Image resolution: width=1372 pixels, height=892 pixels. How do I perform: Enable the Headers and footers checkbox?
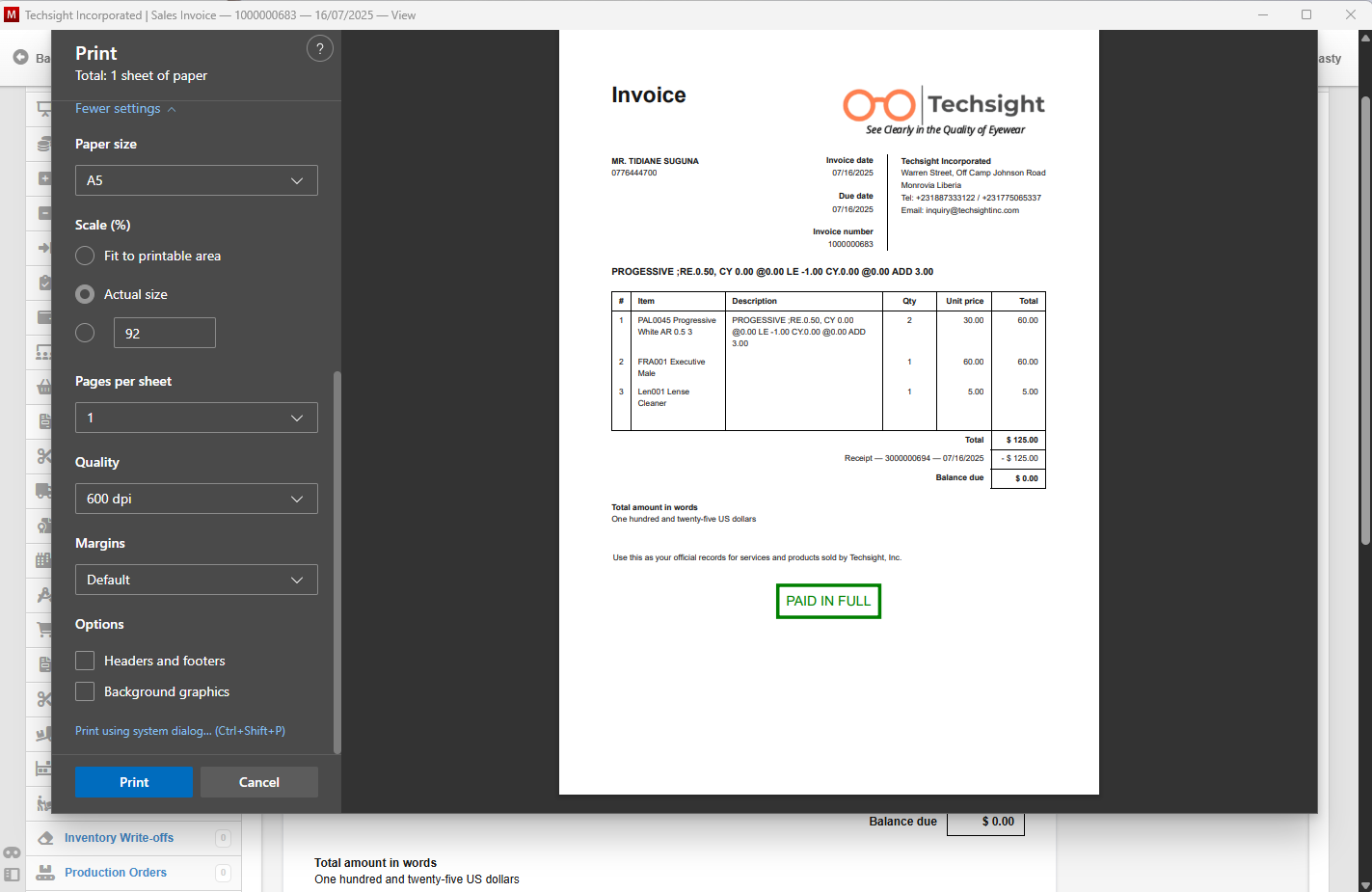[85, 661]
